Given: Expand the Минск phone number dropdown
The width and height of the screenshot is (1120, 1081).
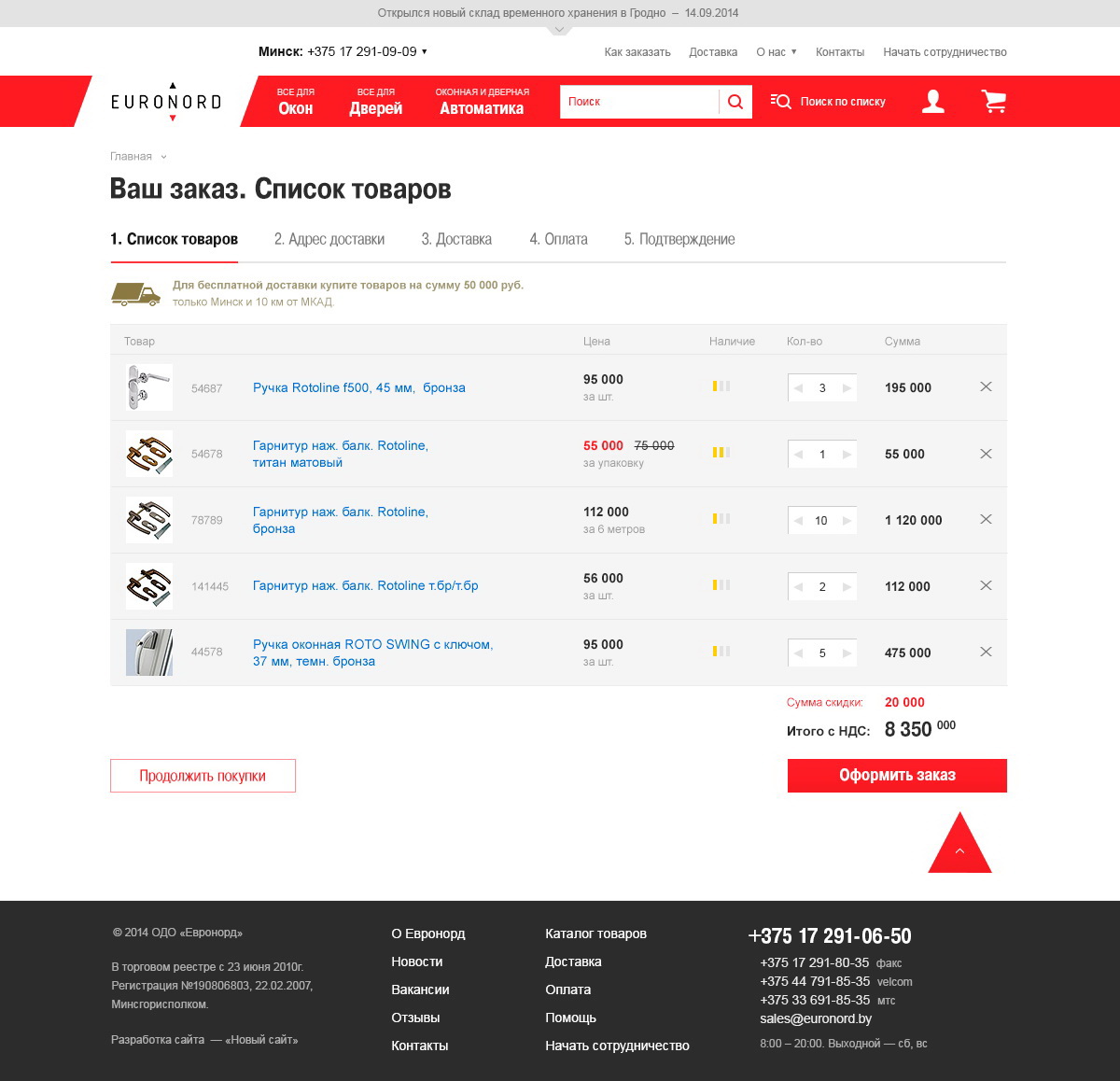Looking at the screenshot, I should click(425, 51).
